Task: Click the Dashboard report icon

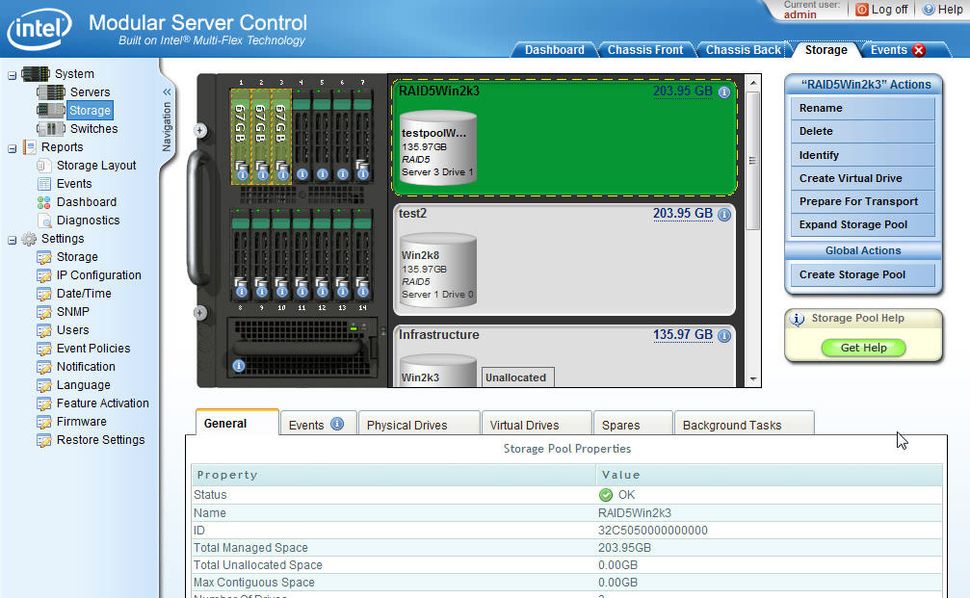Action: pyautogui.click(x=43, y=202)
